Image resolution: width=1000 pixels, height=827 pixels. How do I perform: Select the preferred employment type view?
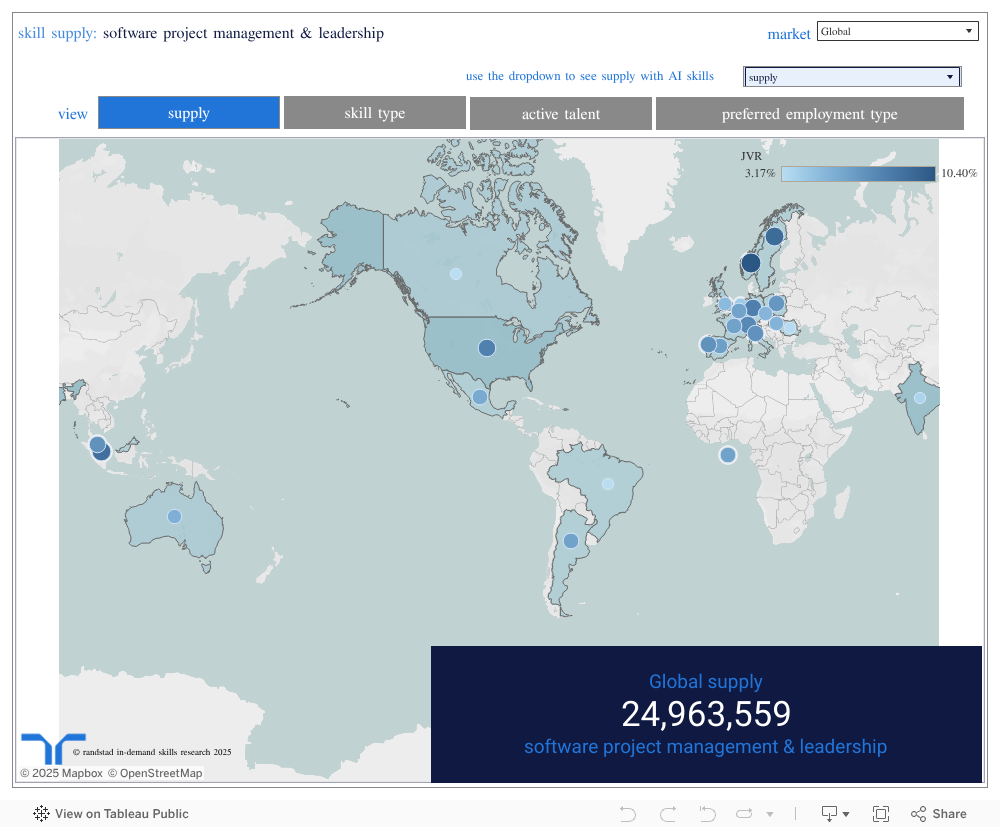click(x=809, y=113)
